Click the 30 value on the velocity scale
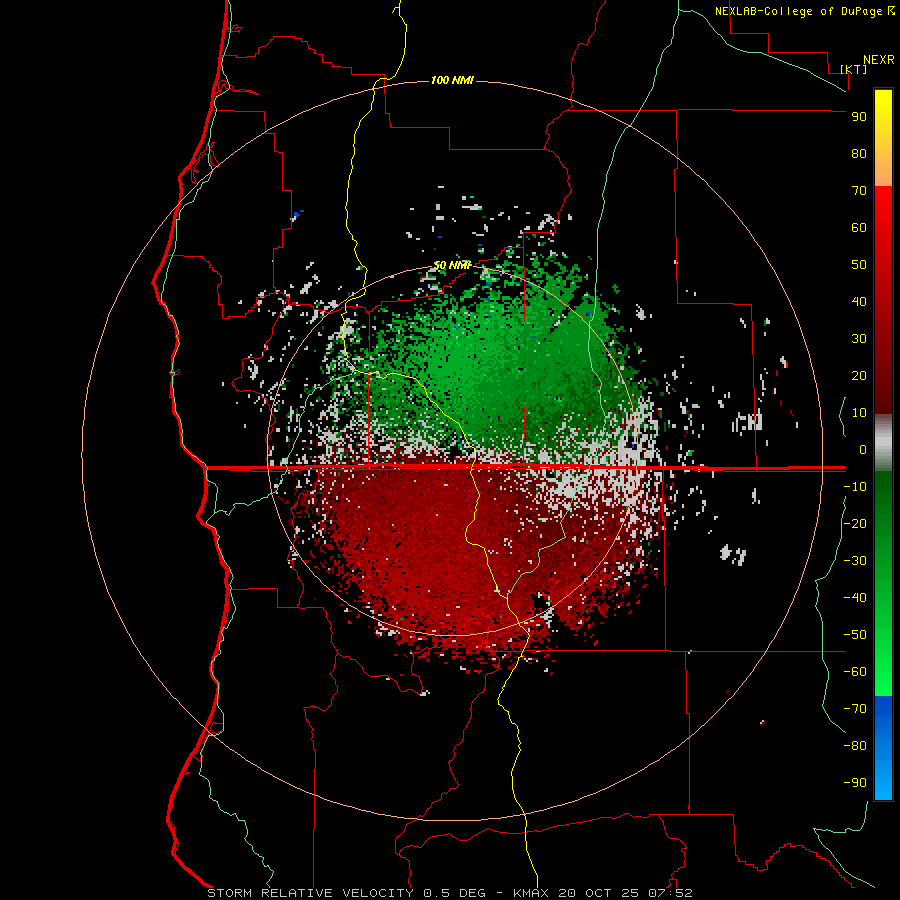Image resolution: width=900 pixels, height=900 pixels. coord(859,339)
